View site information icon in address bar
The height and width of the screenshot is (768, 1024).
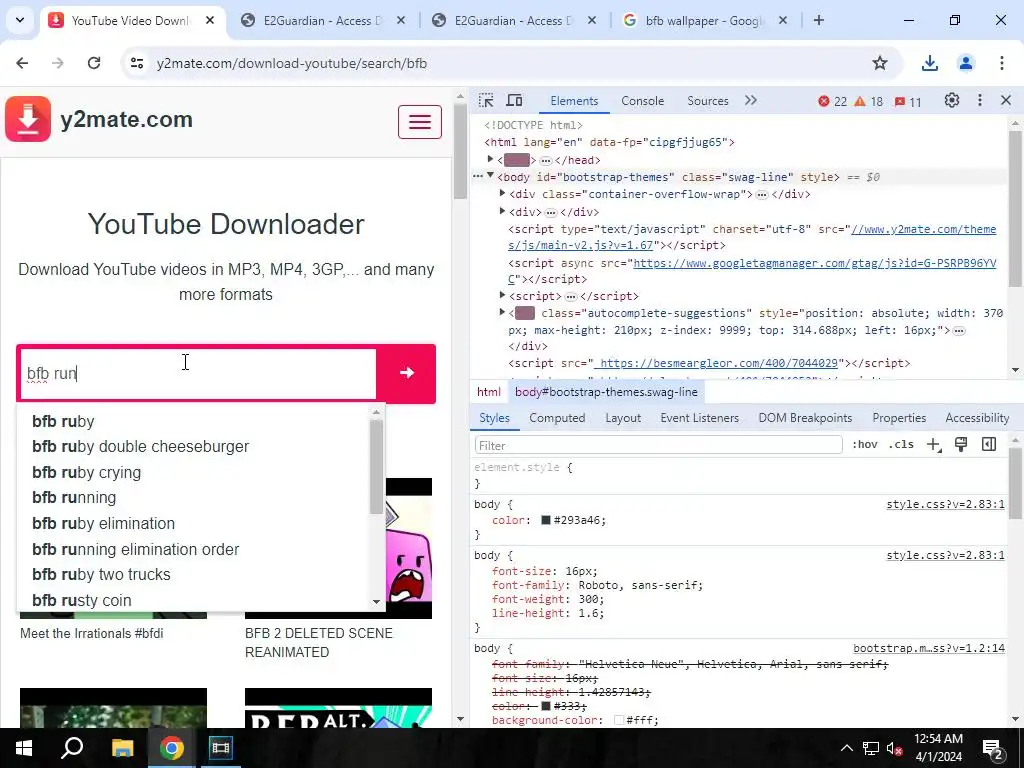(136, 63)
